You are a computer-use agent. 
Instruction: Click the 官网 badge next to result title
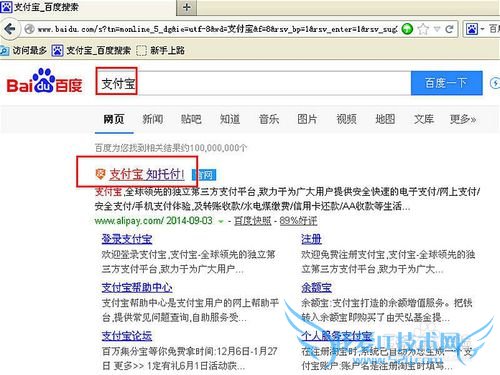[204, 175]
